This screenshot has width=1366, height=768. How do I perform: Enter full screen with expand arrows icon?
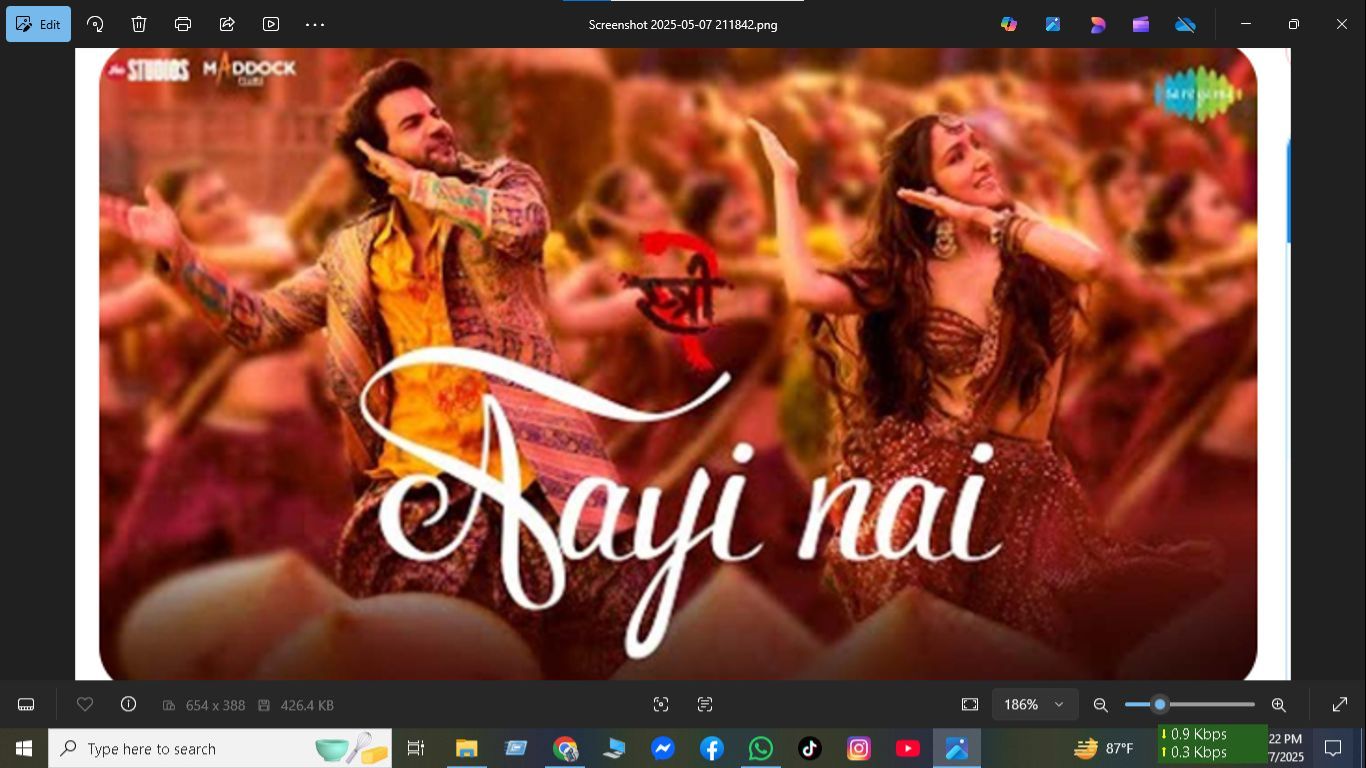click(x=1340, y=705)
